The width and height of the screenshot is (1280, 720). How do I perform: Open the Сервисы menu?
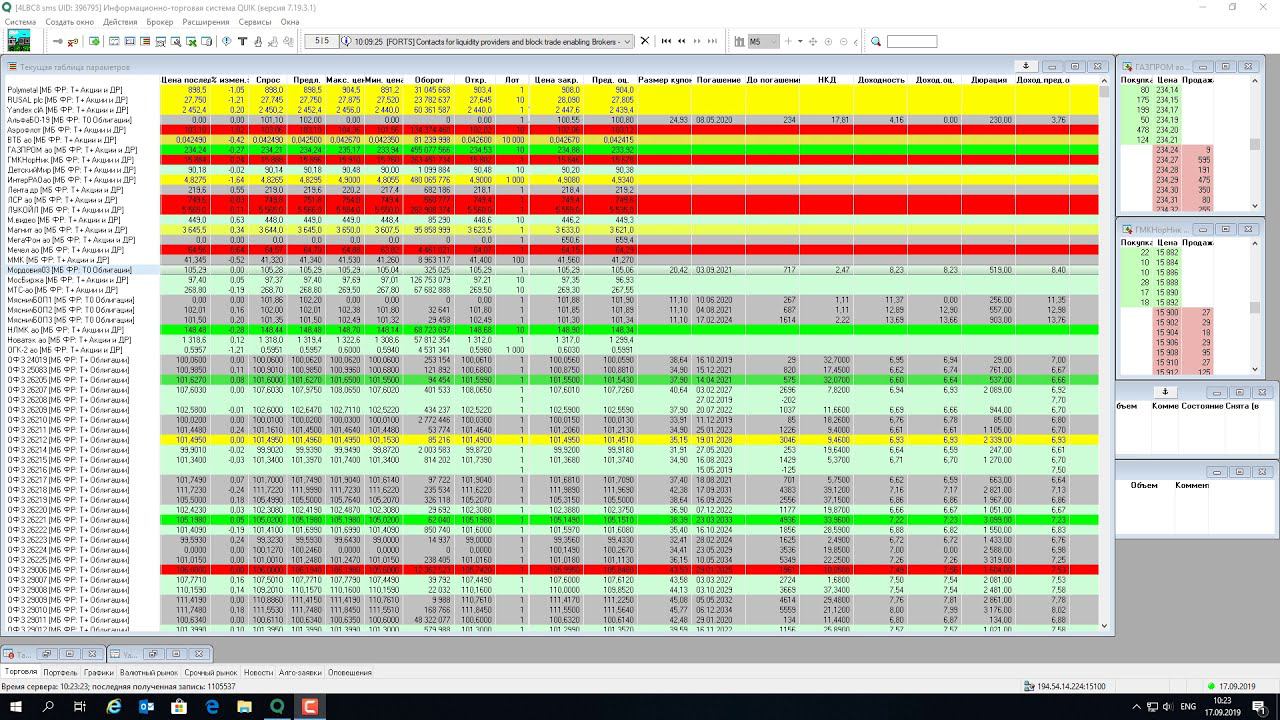(x=255, y=21)
